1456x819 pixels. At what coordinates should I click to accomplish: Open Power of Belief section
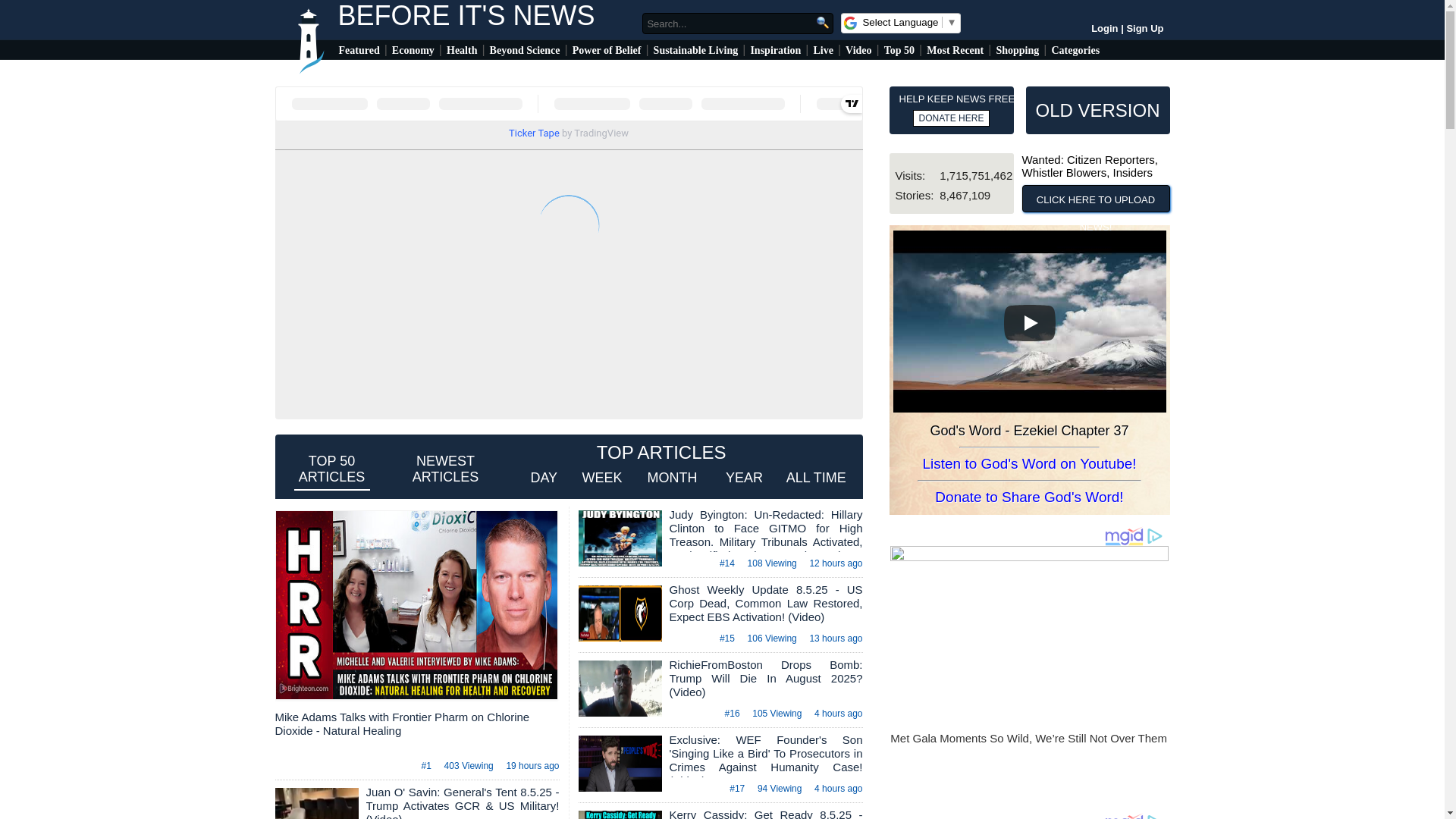pos(607,50)
